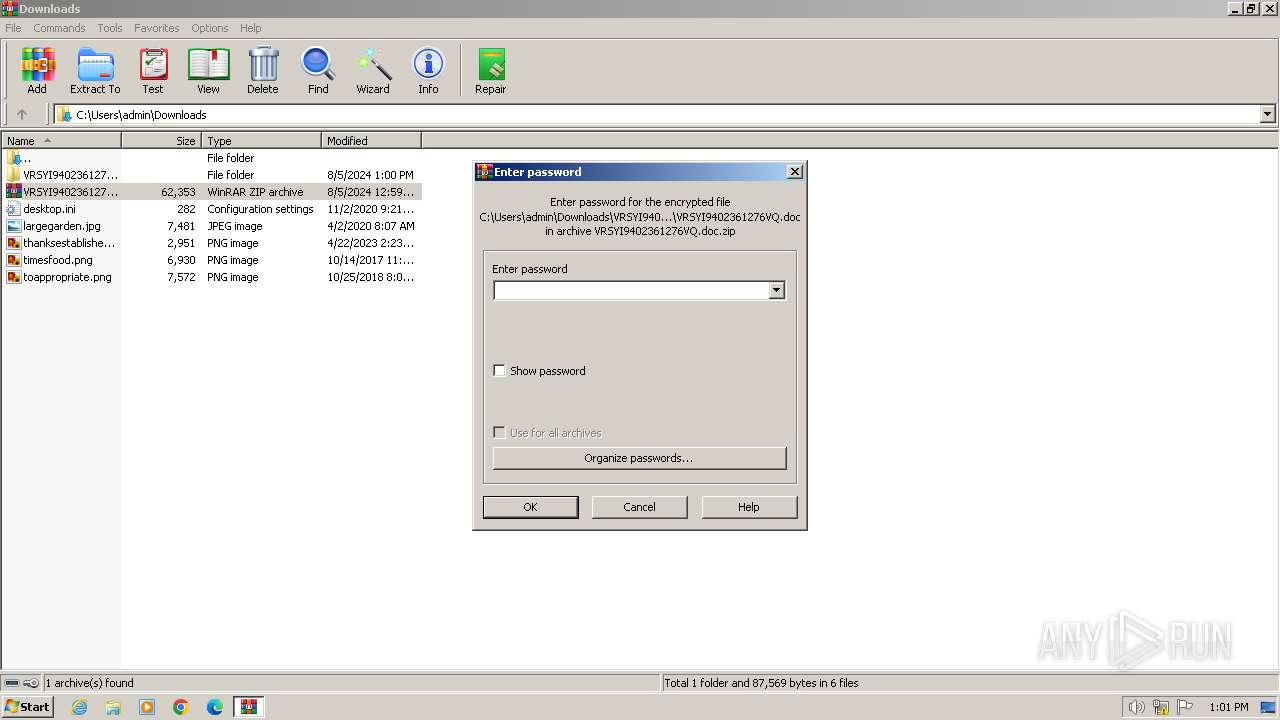Click the Delete trash icon
Image resolution: width=1280 pixels, height=720 pixels.
263,70
